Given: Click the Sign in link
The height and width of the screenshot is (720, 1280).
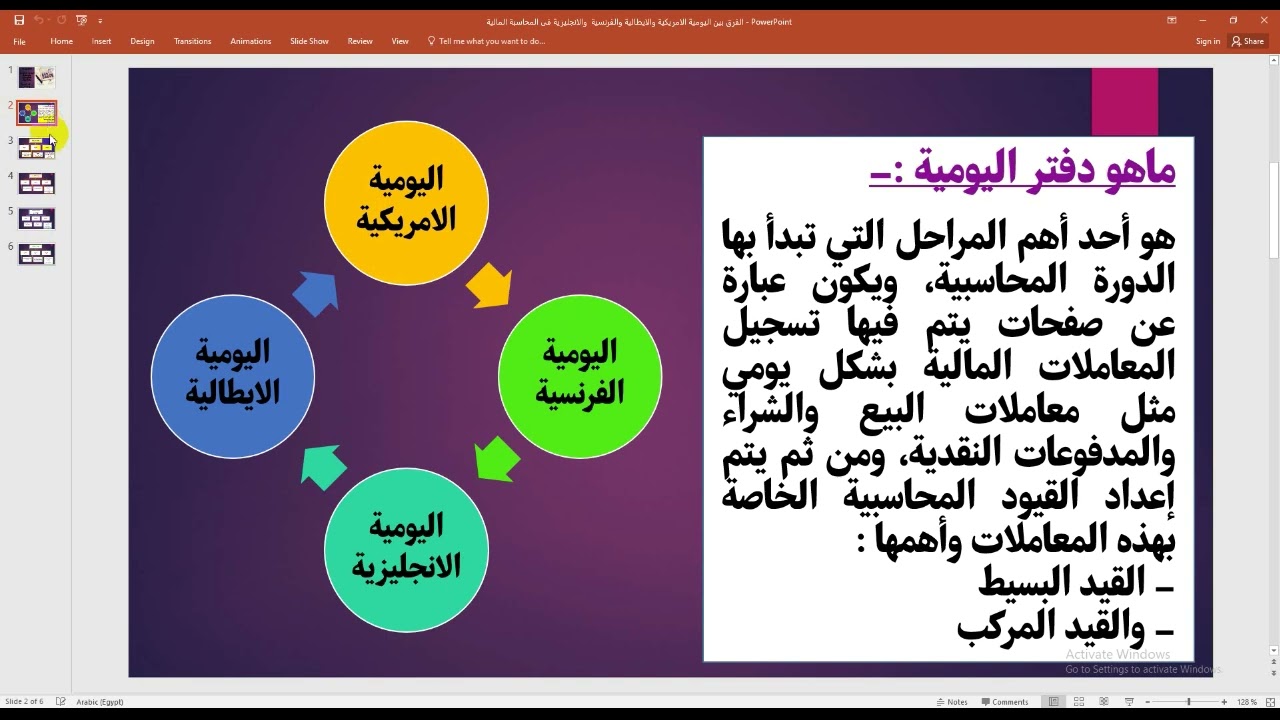Looking at the screenshot, I should tap(1208, 41).
